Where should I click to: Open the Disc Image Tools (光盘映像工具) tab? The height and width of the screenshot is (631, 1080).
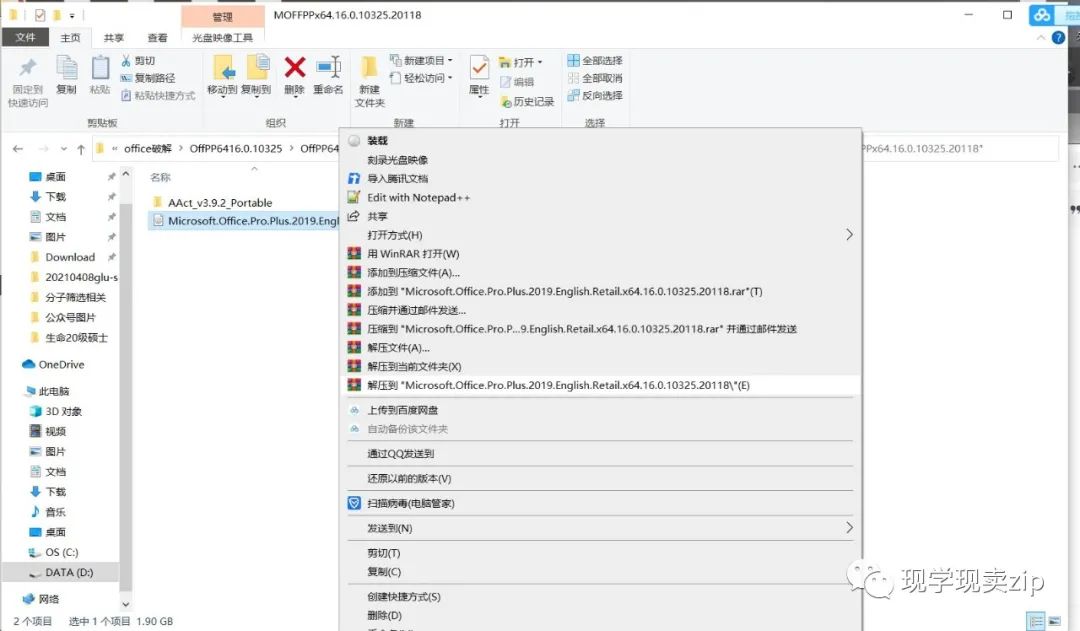(222, 37)
